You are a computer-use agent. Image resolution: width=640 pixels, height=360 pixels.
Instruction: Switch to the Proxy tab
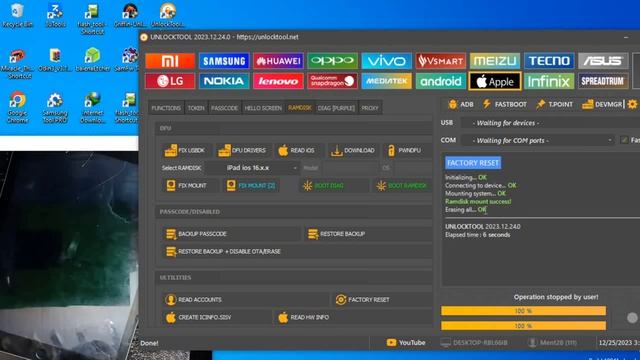coord(370,108)
